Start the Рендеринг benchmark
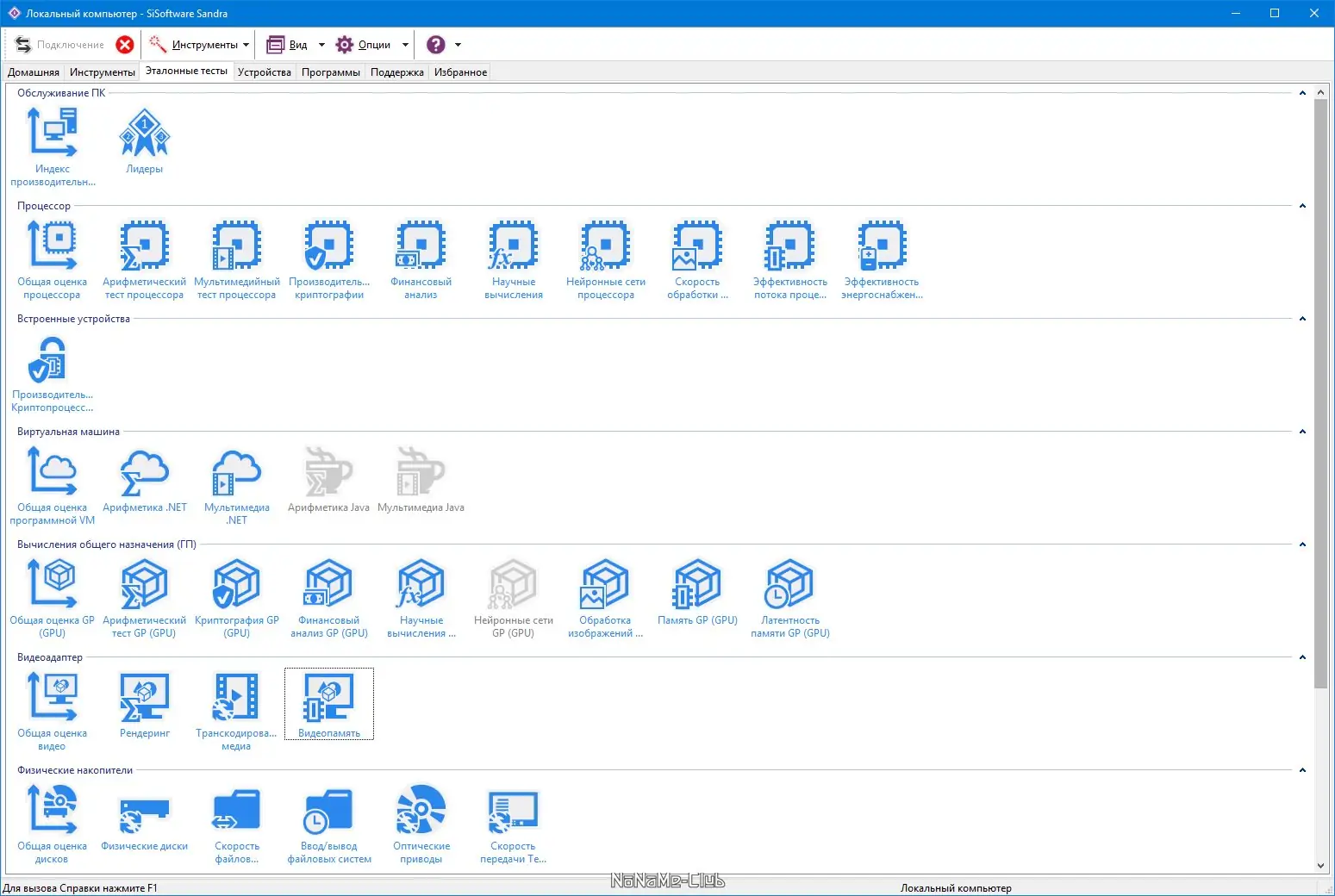The image size is (1335, 896). pos(145,705)
